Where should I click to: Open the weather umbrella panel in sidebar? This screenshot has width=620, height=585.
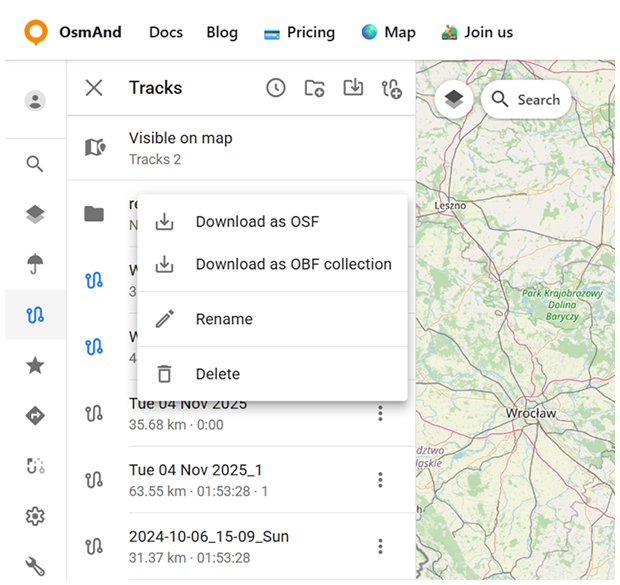click(x=35, y=264)
